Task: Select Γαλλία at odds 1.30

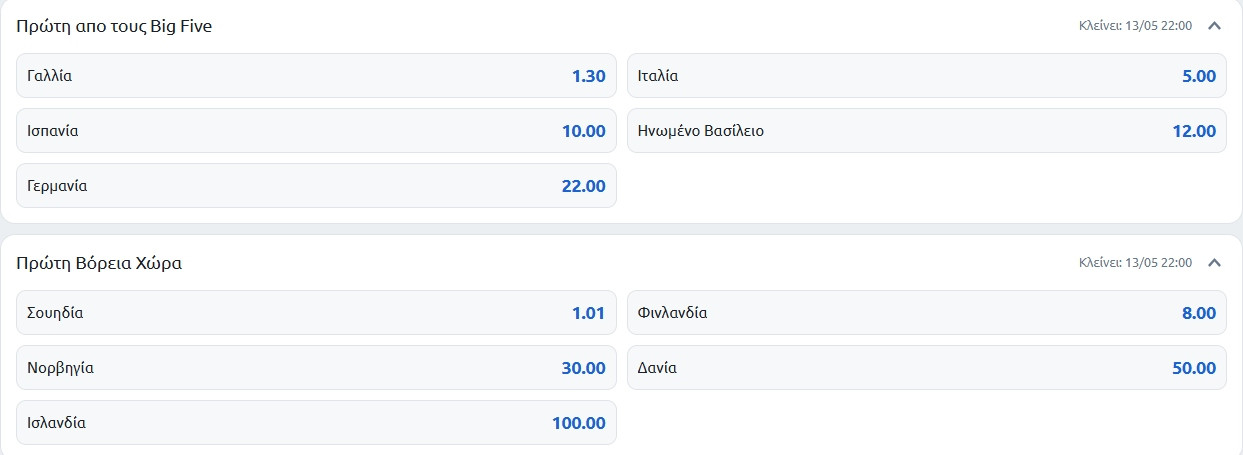Action: 316,76
